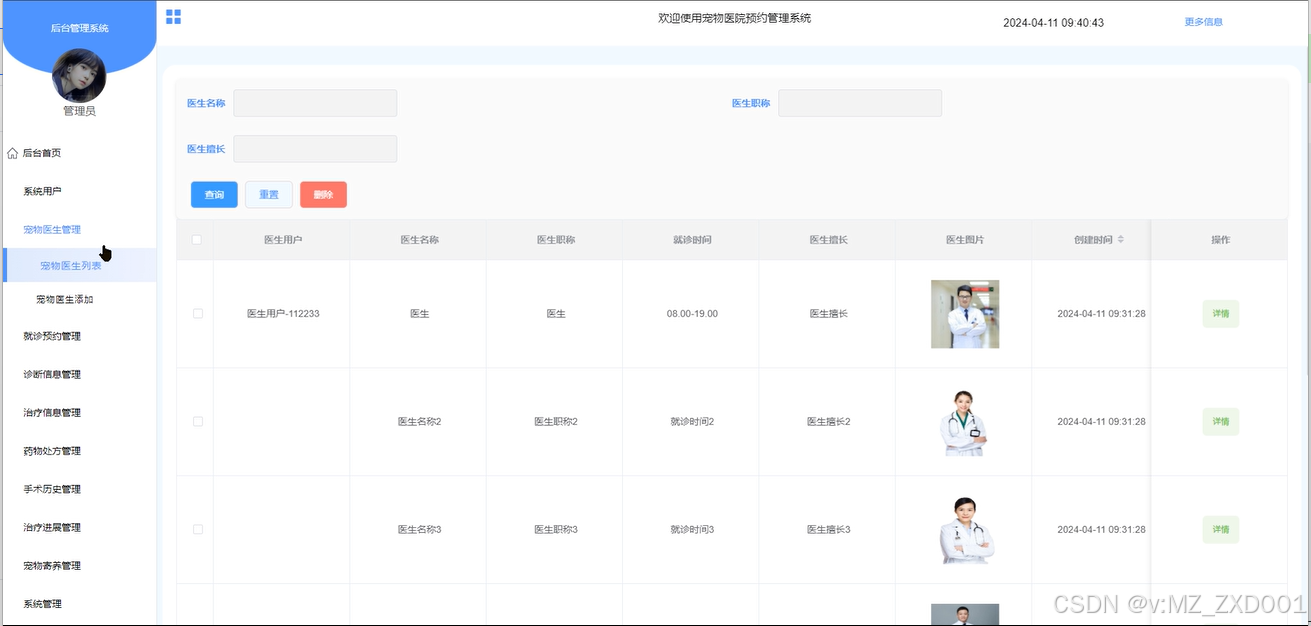Click the 创建时间 column header
1311x626 pixels.
[1092, 240]
